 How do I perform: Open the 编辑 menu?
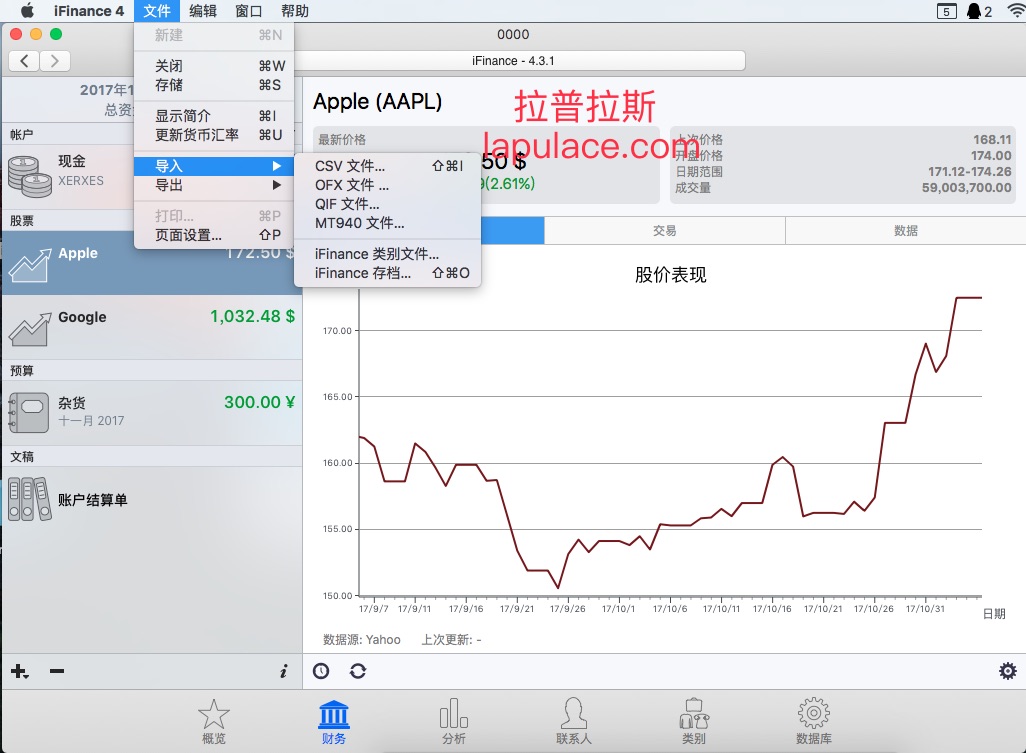pos(203,11)
